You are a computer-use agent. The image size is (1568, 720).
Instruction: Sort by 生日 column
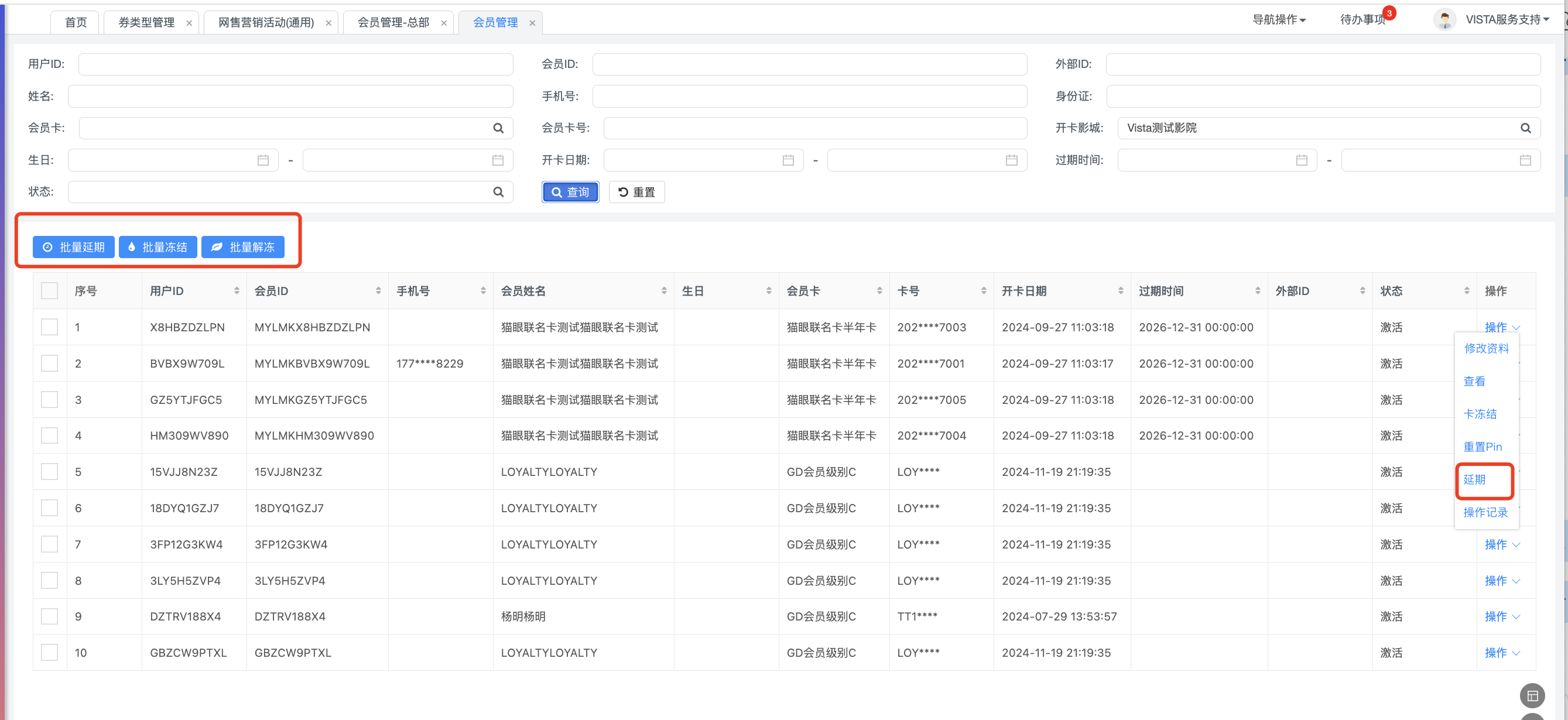pos(769,291)
